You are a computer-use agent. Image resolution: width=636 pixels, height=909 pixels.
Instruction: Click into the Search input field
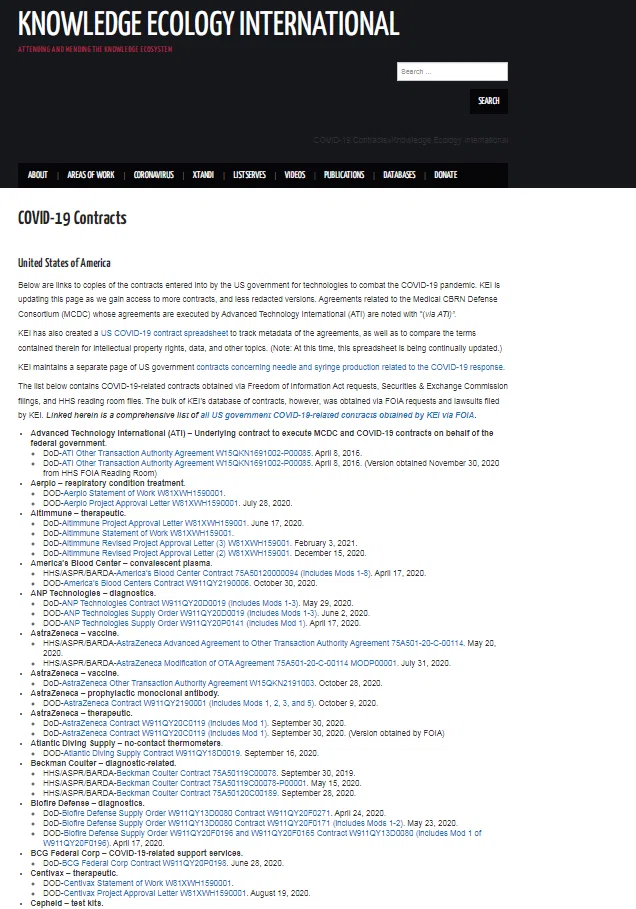(452, 71)
